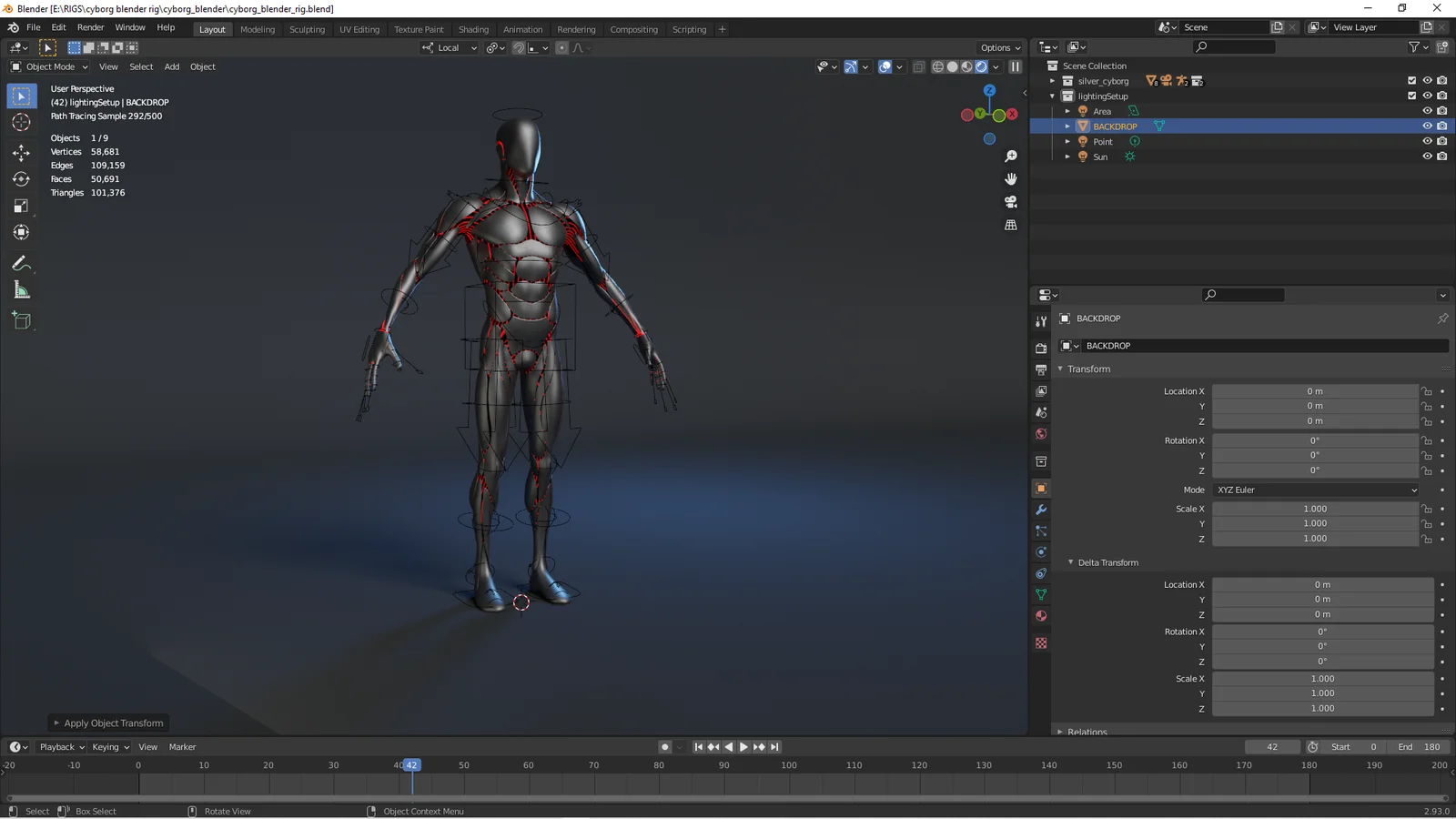Image resolution: width=1456 pixels, height=819 pixels.
Task: Select the Move tool
Action: [21, 152]
